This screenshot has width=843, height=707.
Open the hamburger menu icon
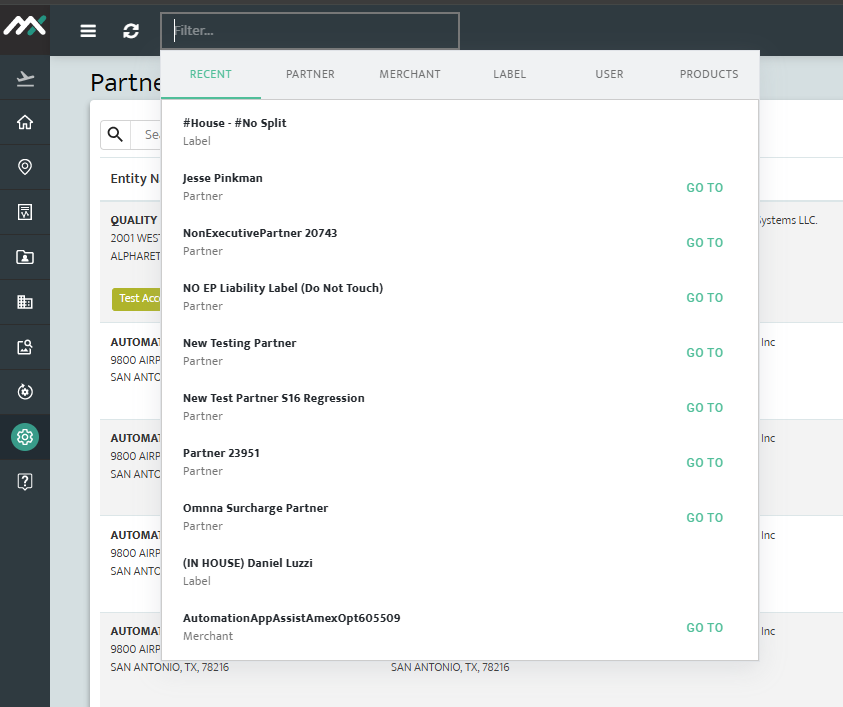pyautogui.click(x=88, y=31)
